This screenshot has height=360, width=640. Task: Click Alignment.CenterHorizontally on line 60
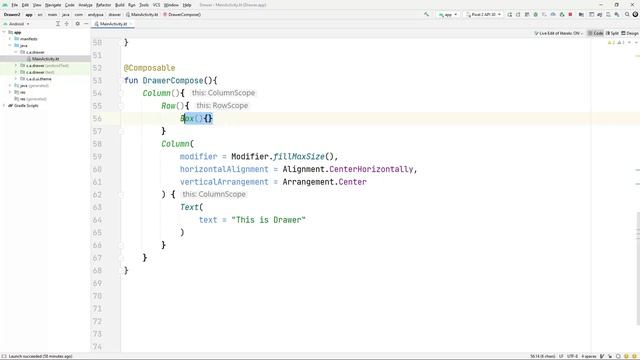coord(348,169)
